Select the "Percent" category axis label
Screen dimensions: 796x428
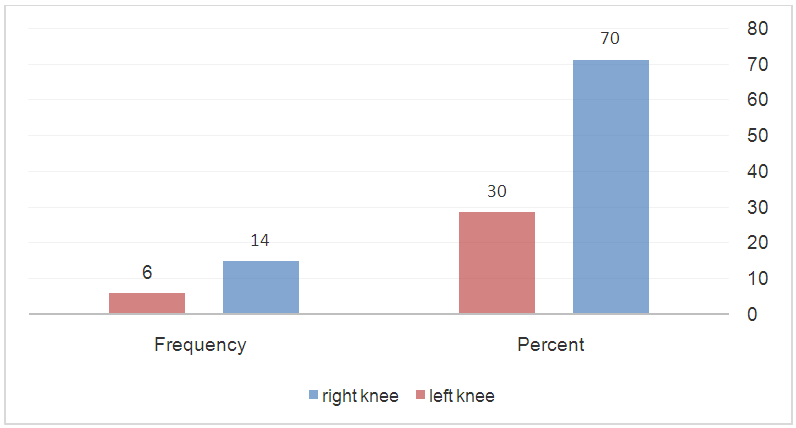tap(551, 345)
